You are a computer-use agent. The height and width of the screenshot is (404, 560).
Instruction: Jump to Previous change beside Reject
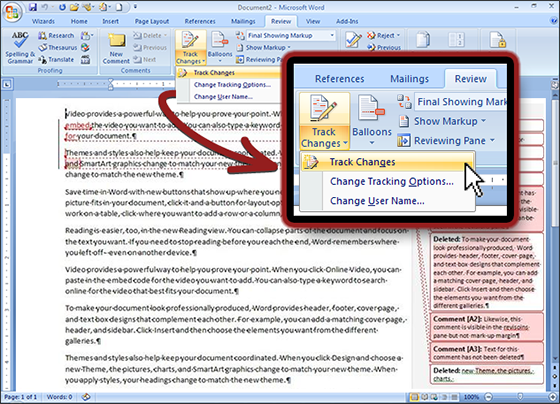384,48
